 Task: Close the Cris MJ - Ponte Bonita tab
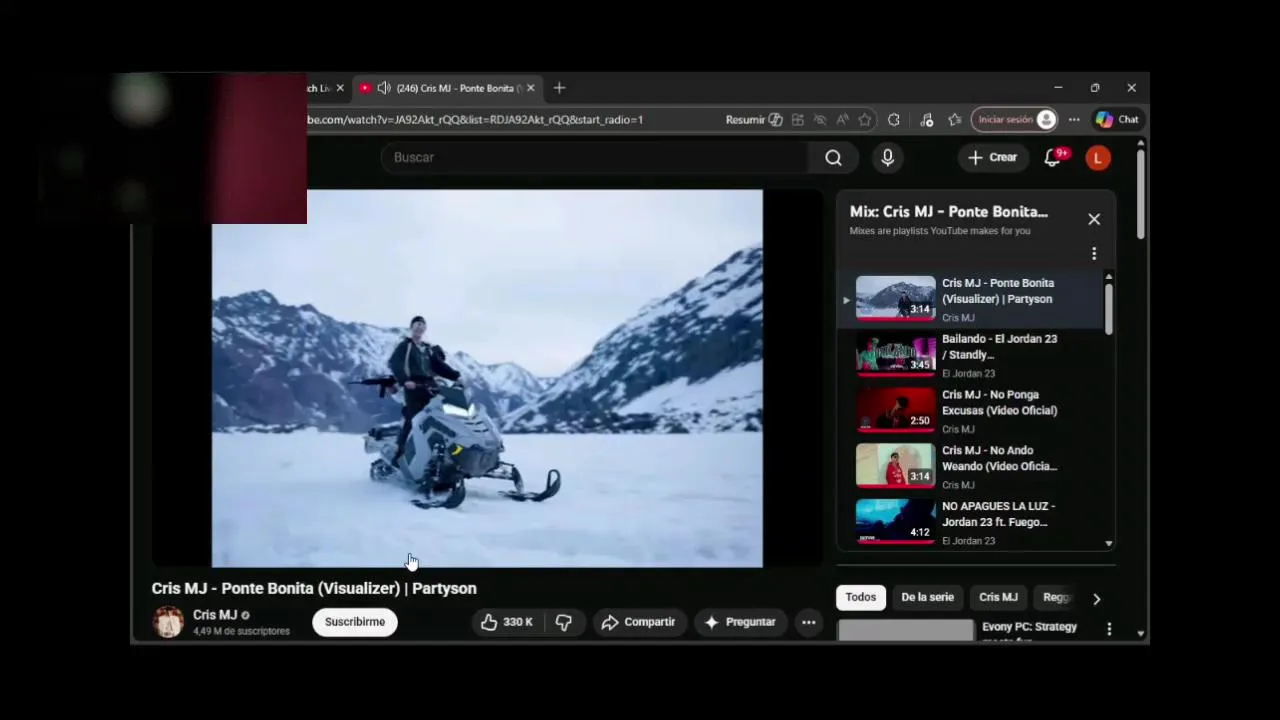pos(530,88)
